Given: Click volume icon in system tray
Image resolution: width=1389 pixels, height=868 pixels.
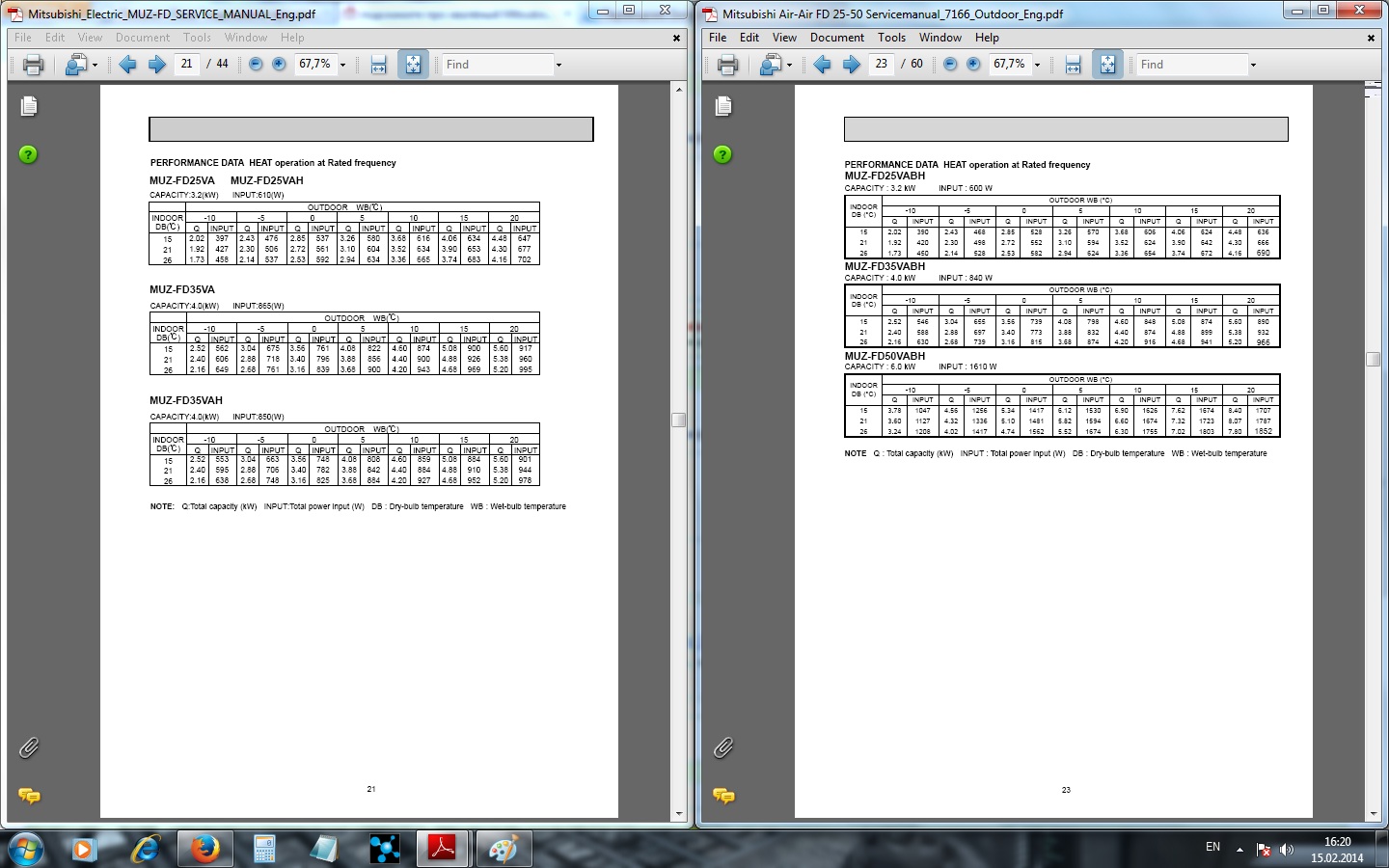Looking at the screenshot, I should point(1286,850).
